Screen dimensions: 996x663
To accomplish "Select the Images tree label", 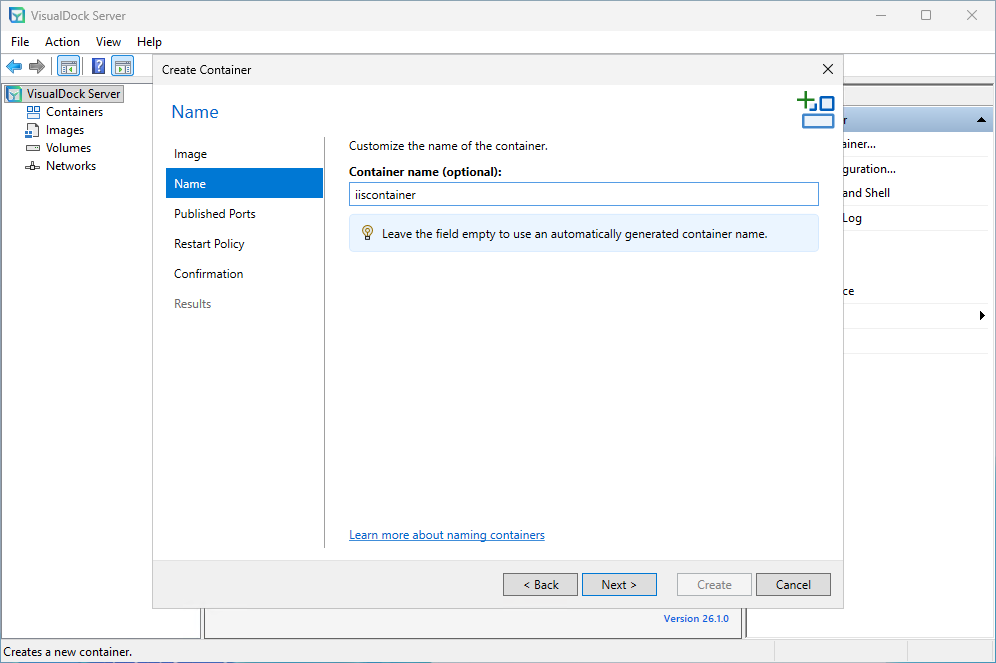I will (x=65, y=130).
